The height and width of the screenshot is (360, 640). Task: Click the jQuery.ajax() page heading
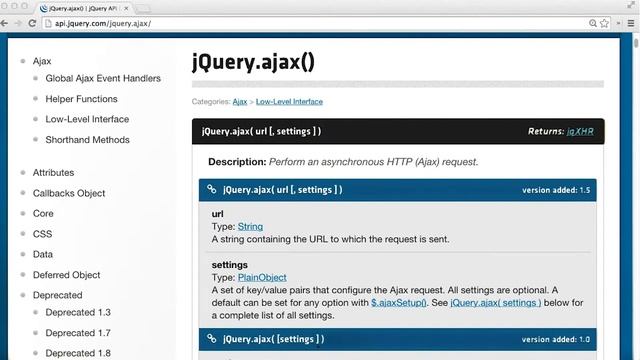(x=253, y=62)
